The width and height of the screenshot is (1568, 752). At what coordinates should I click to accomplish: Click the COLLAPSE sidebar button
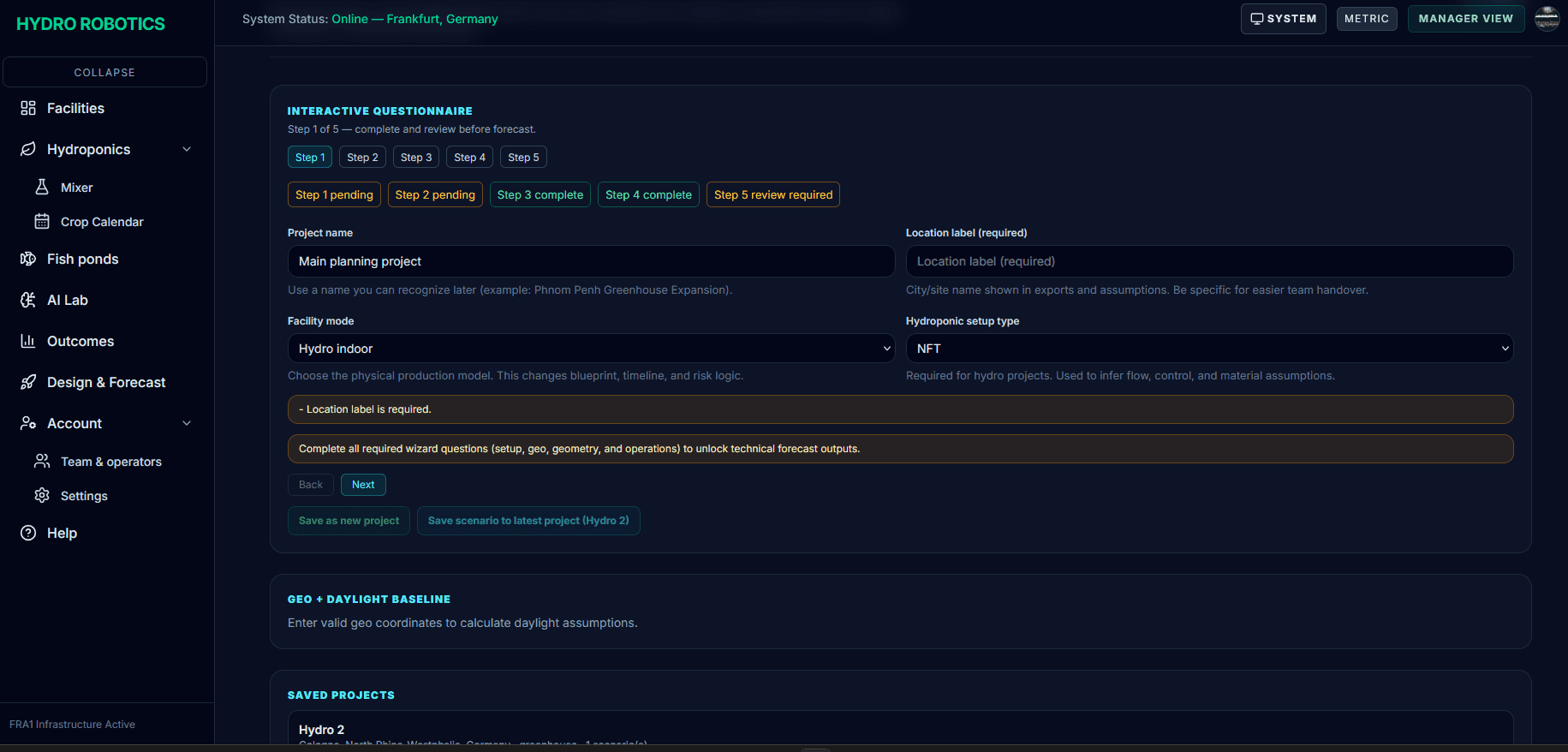pyautogui.click(x=104, y=72)
